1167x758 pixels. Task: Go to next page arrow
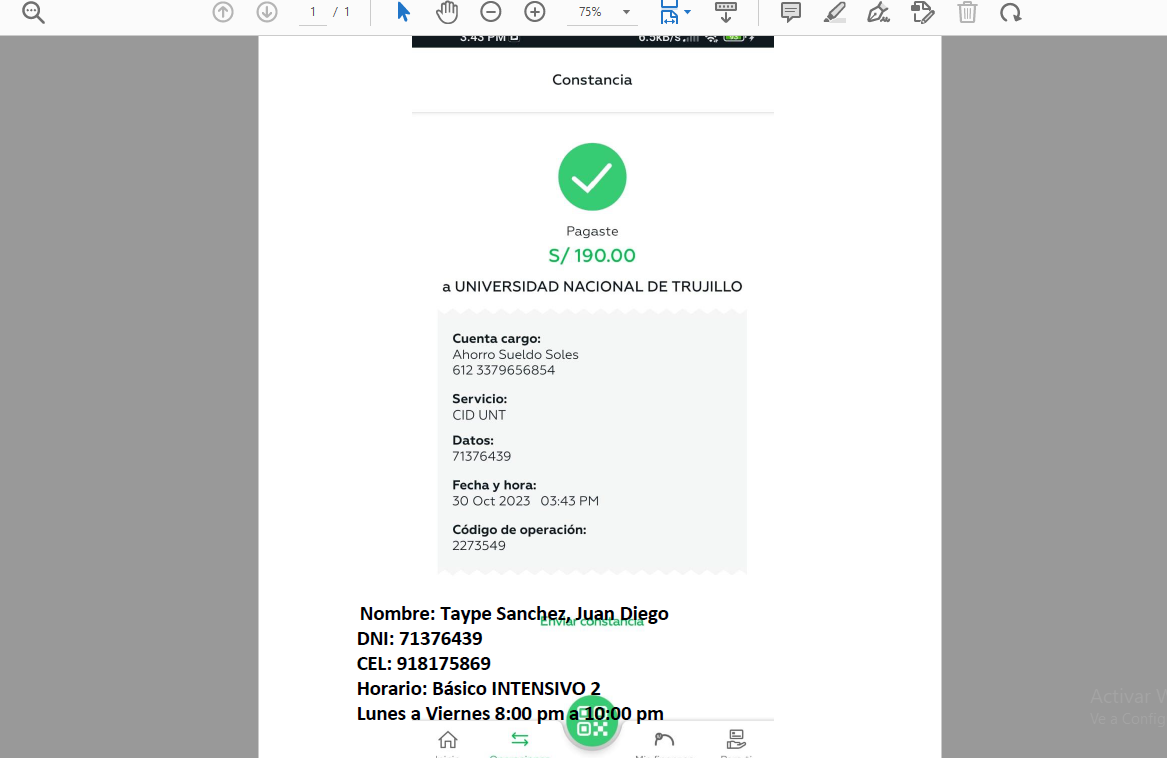tap(267, 12)
